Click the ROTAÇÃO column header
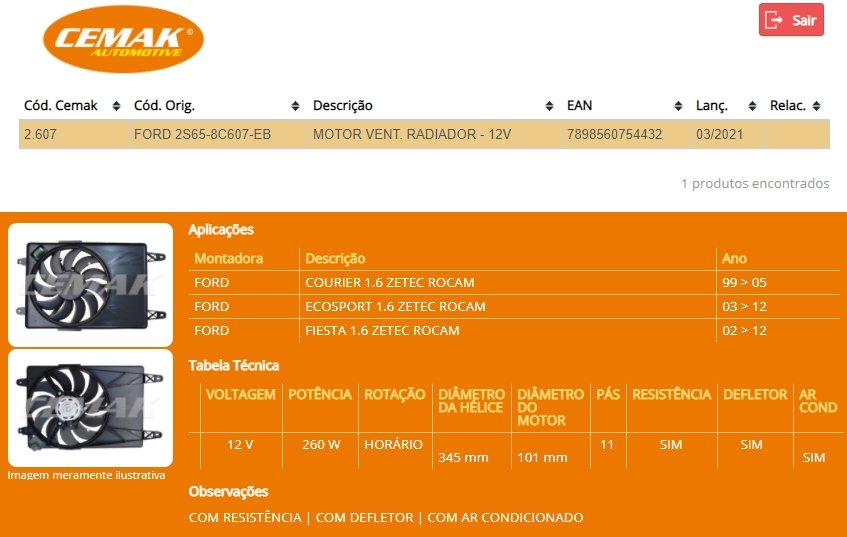847x537 pixels. (x=394, y=394)
